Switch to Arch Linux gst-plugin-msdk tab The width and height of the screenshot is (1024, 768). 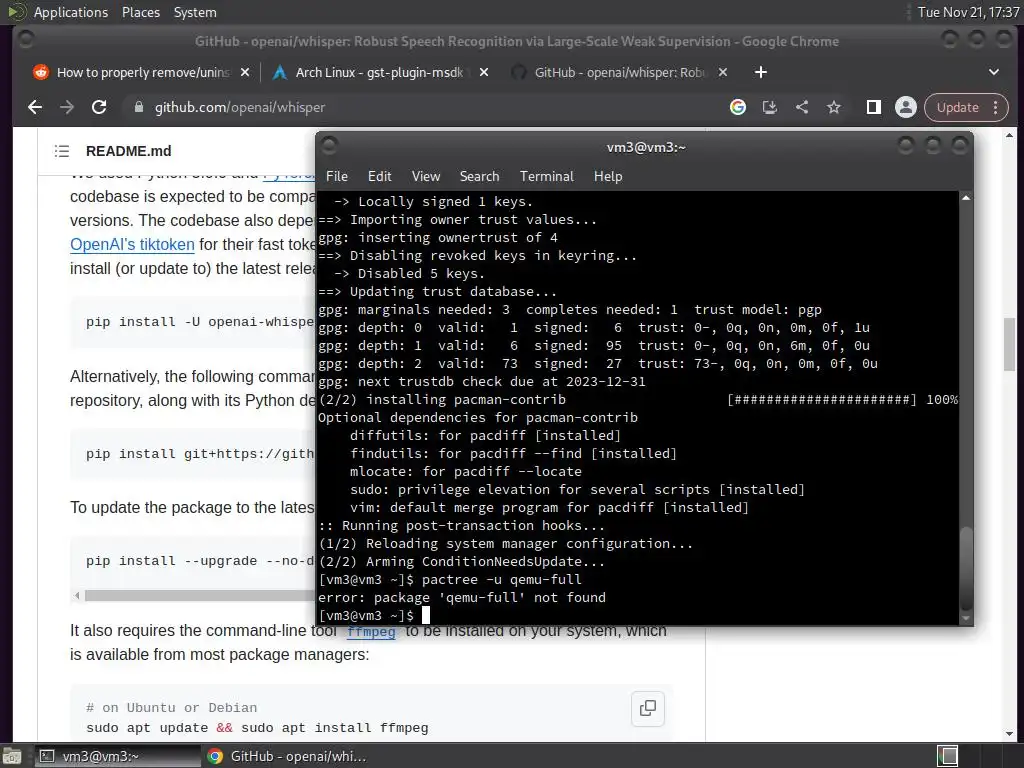[381, 72]
